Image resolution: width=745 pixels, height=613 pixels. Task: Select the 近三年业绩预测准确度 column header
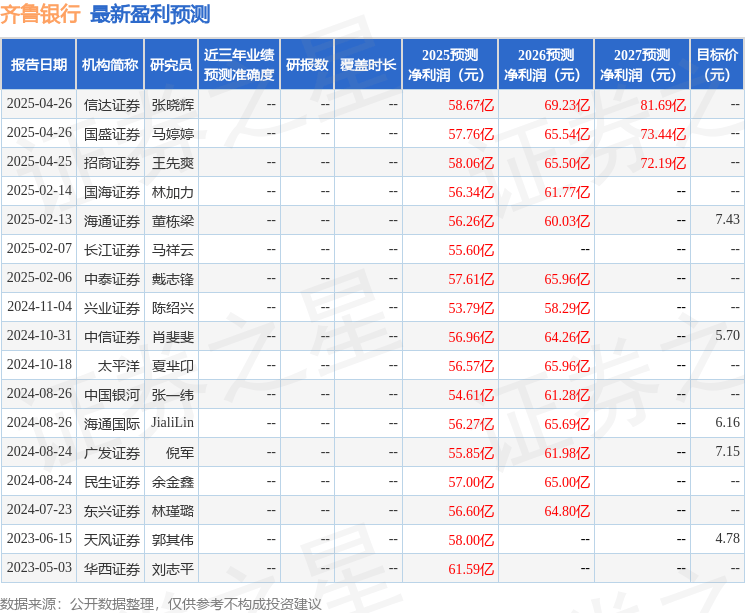coord(239,64)
